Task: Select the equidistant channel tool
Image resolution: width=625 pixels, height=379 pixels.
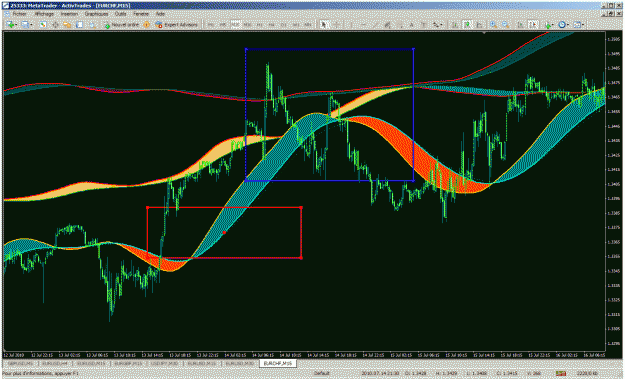Action: pos(387,25)
